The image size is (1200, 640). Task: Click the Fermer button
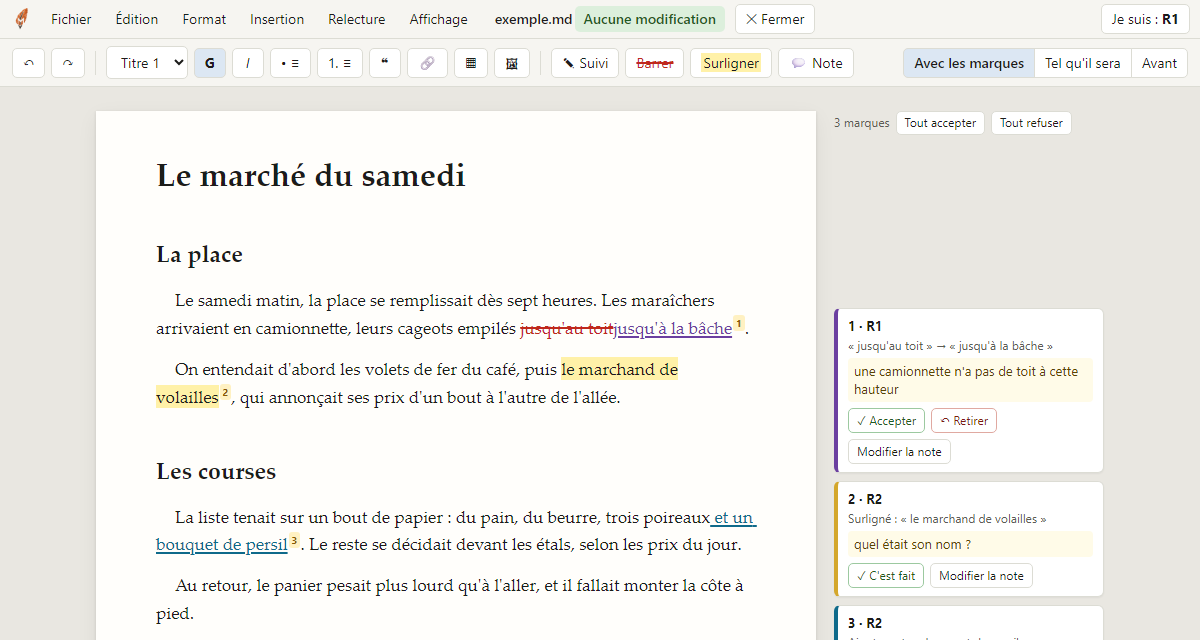775,19
